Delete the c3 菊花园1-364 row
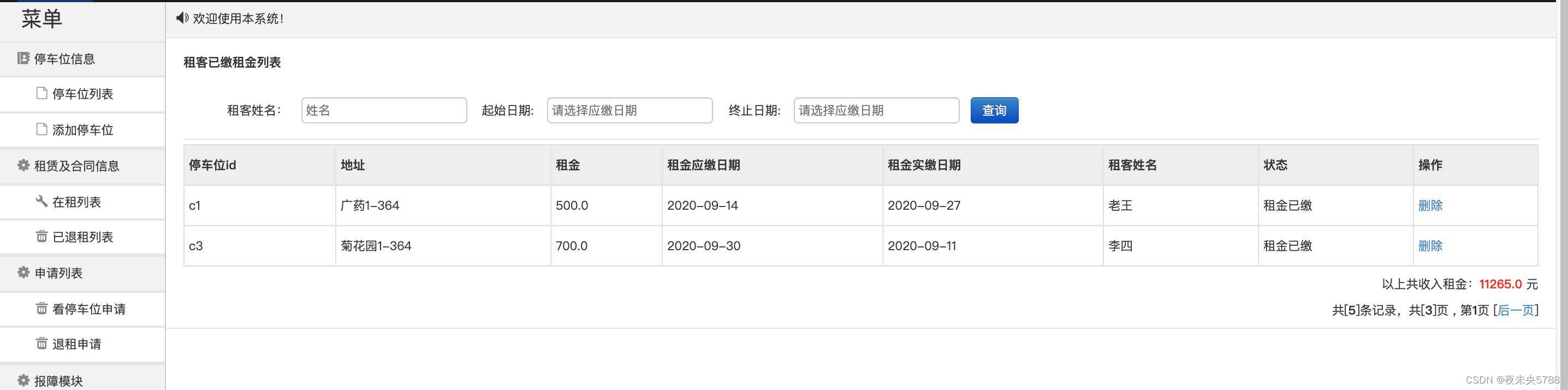Screen dimensions: 1568x390 1430,246
